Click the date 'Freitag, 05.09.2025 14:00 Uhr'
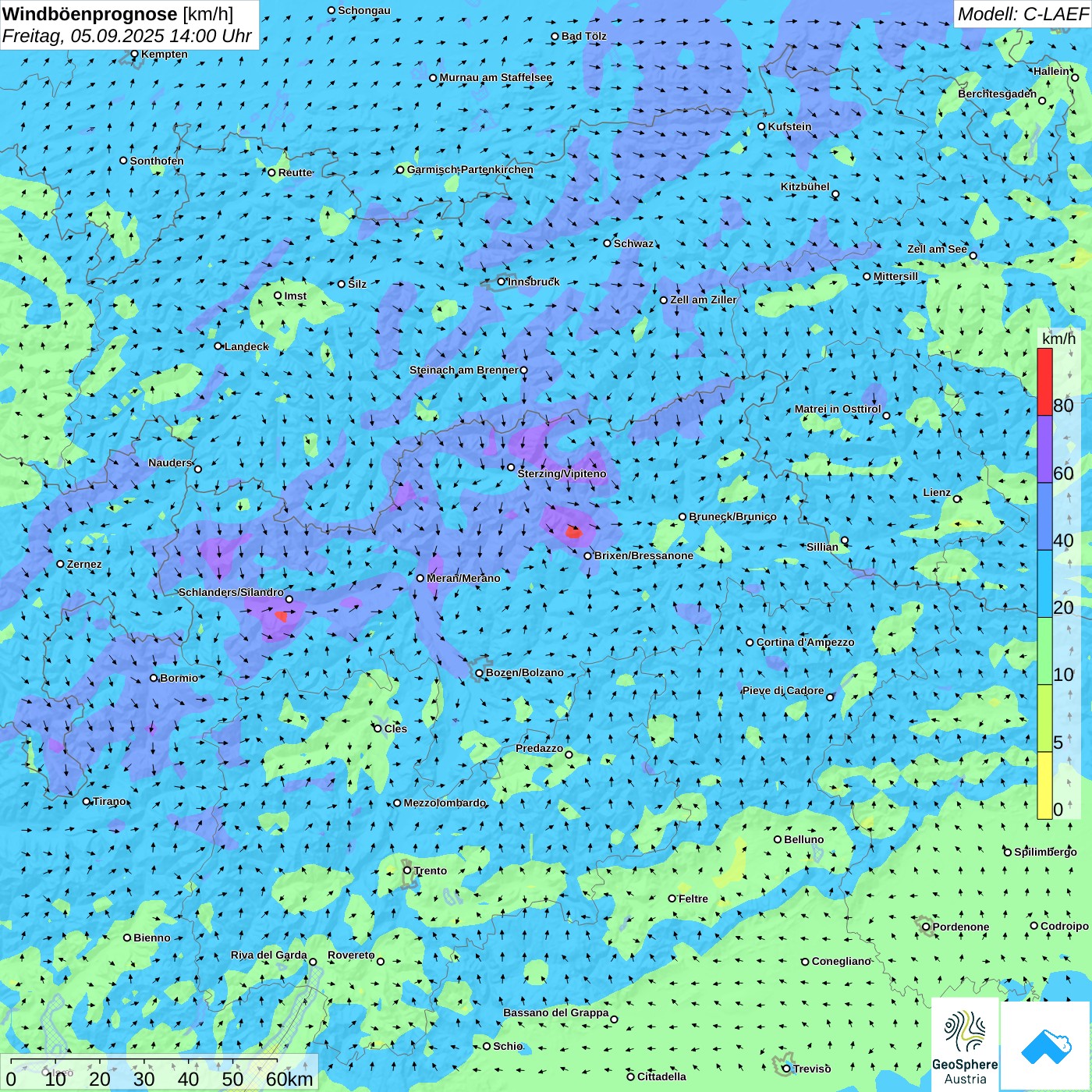The height and width of the screenshot is (1092, 1092). tap(127, 37)
